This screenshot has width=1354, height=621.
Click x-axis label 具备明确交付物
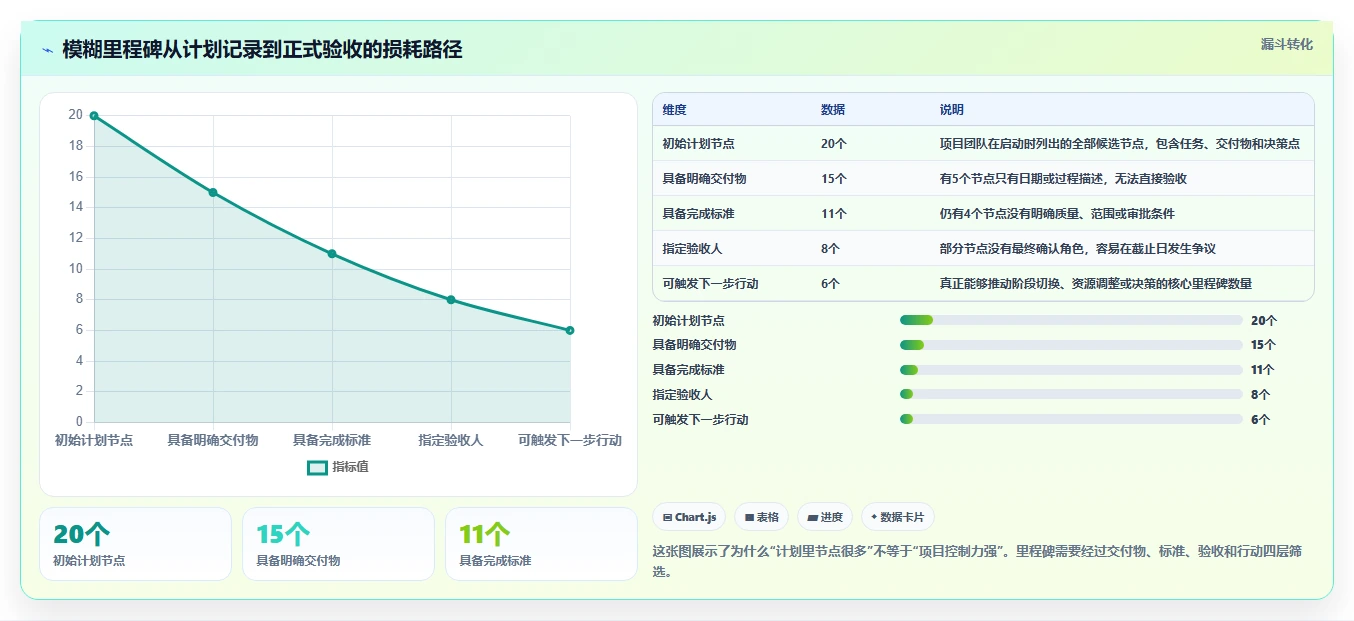click(x=213, y=440)
